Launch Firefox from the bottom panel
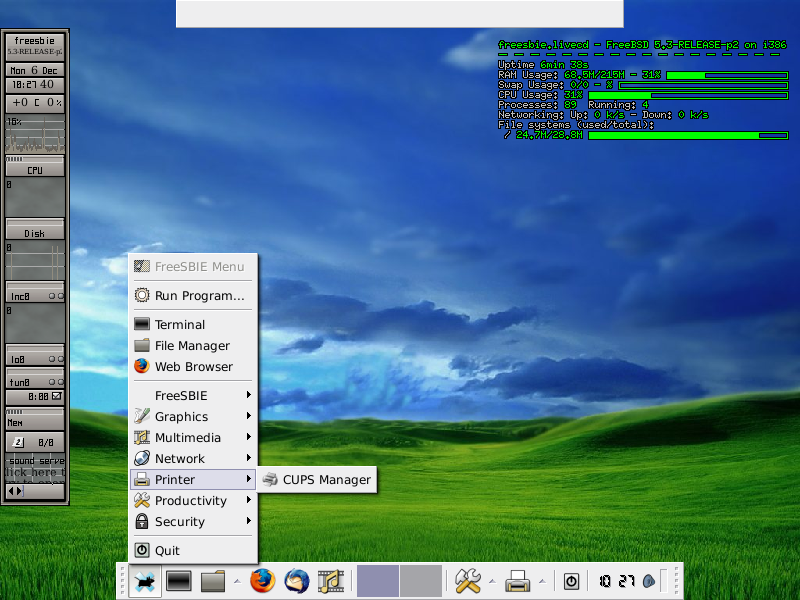 tap(263, 581)
